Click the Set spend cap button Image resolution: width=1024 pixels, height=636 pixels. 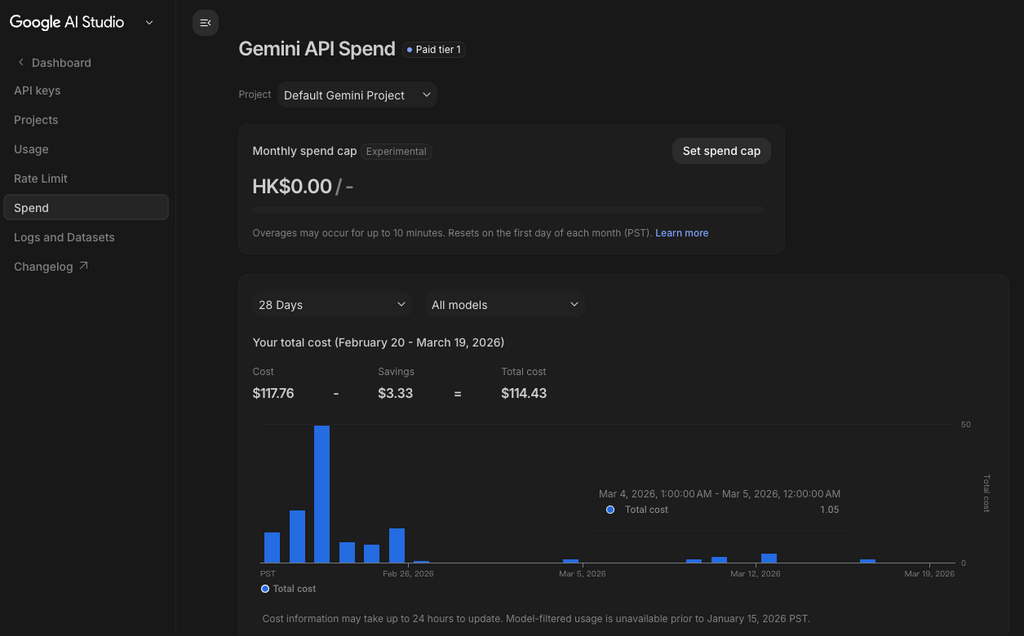(x=721, y=150)
